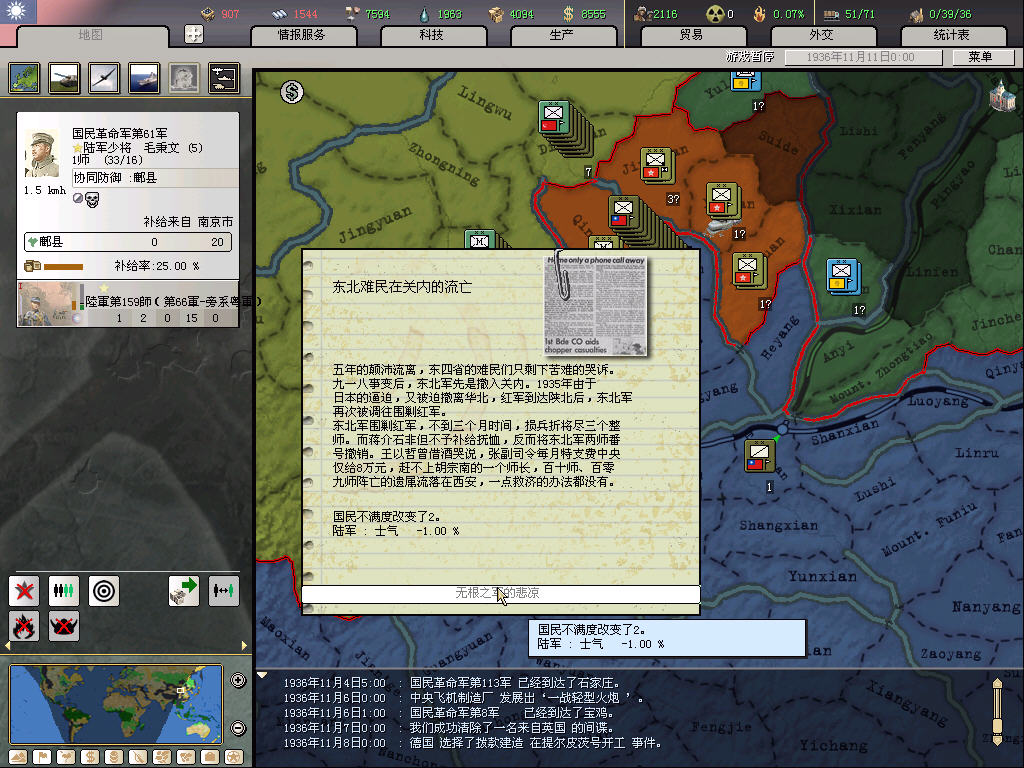The image size is (1024, 768).
Task: Confirm the event with 无根之萍的悲凉 button
Action: pos(500,594)
